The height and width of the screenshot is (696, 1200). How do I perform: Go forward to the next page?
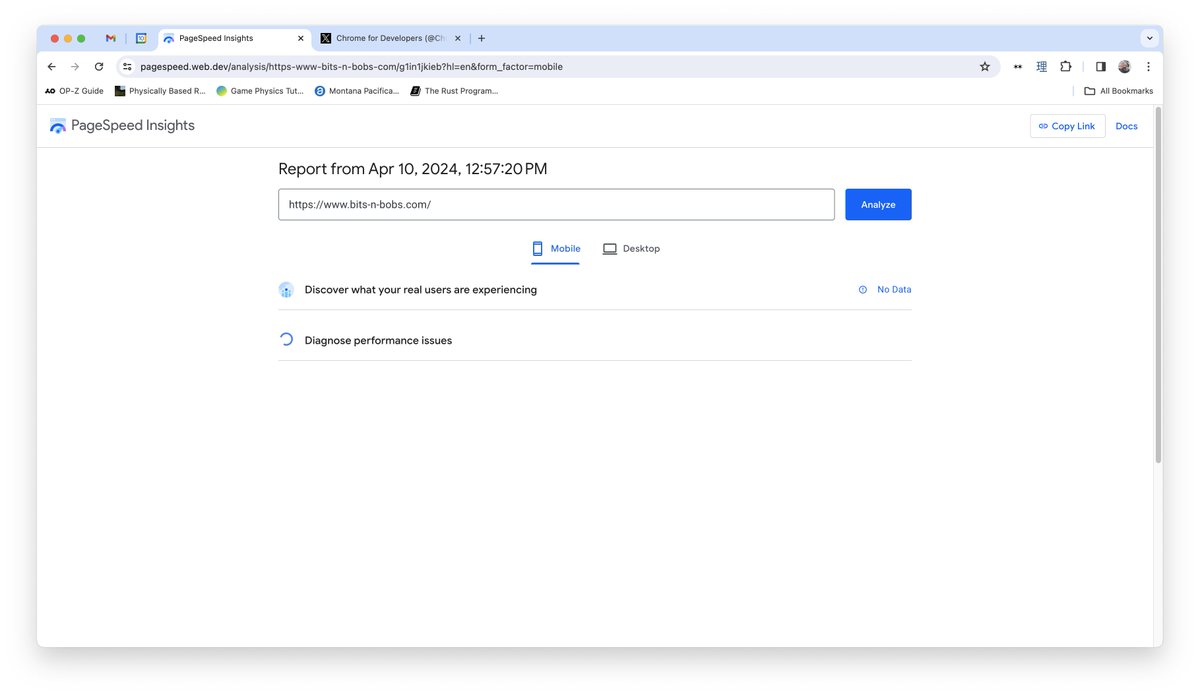coord(75,67)
